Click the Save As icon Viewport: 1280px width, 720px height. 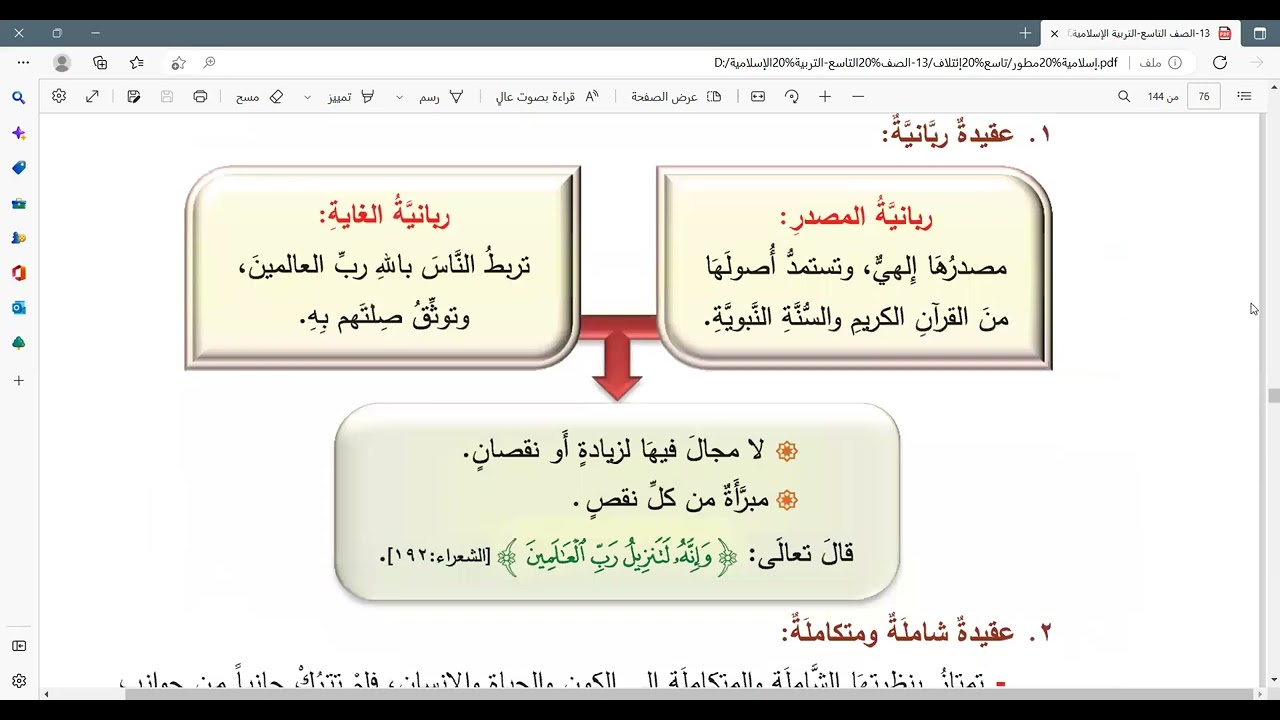(134, 96)
